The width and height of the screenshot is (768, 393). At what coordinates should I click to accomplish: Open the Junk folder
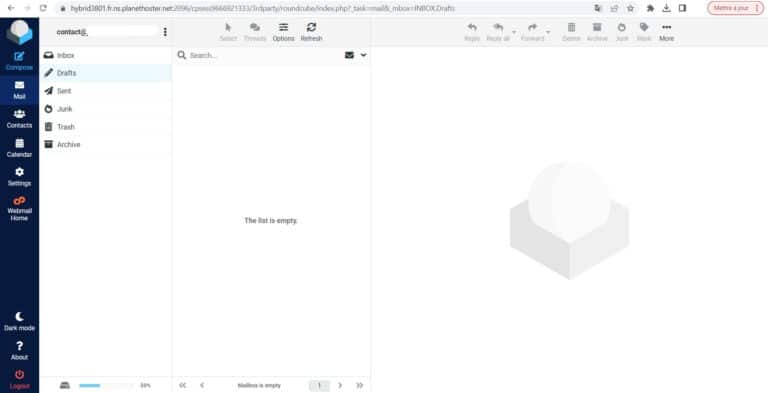tap(105, 109)
